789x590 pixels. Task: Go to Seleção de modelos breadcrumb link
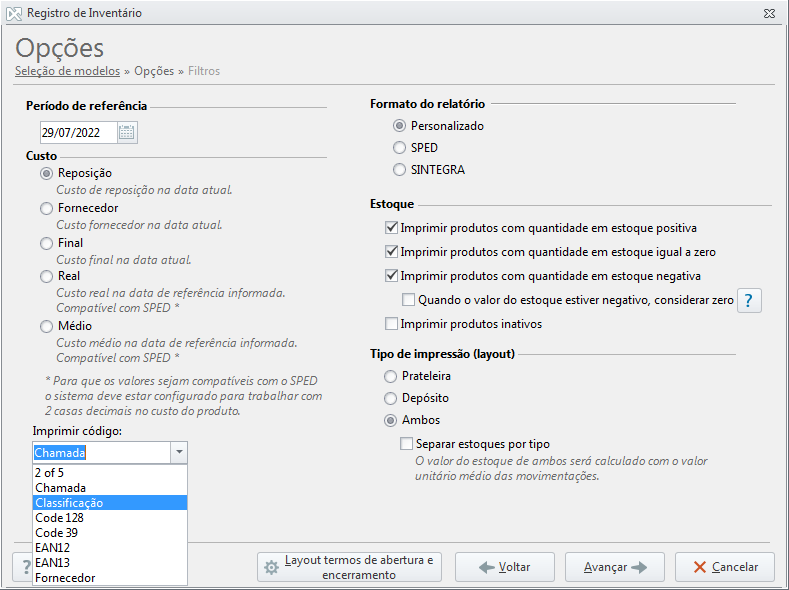click(x=67, y=71)
